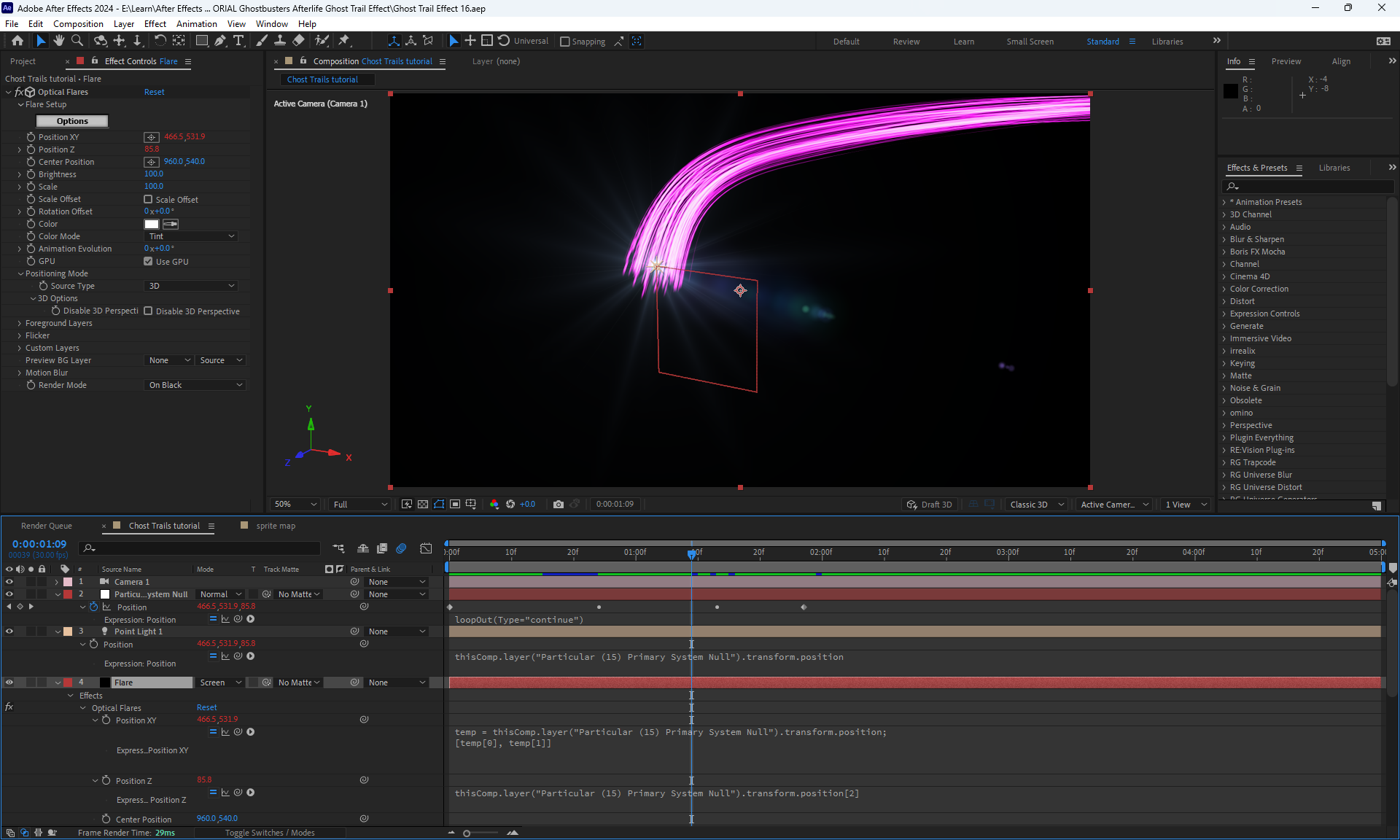The width and height of the screenshot is (1400, 840).
Task: Reset Optical Flares in Effect Controls
Action: click(154, 92)
